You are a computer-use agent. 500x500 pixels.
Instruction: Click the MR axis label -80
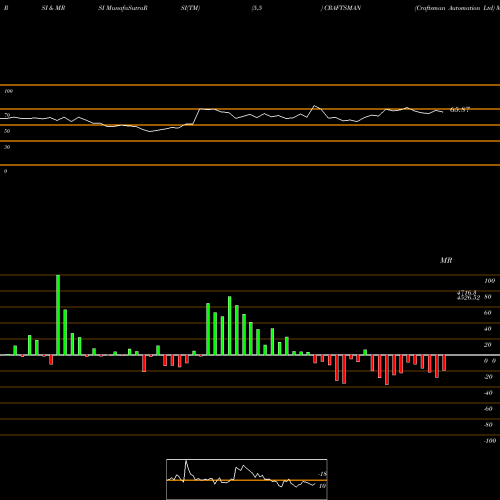click(488, 425)
